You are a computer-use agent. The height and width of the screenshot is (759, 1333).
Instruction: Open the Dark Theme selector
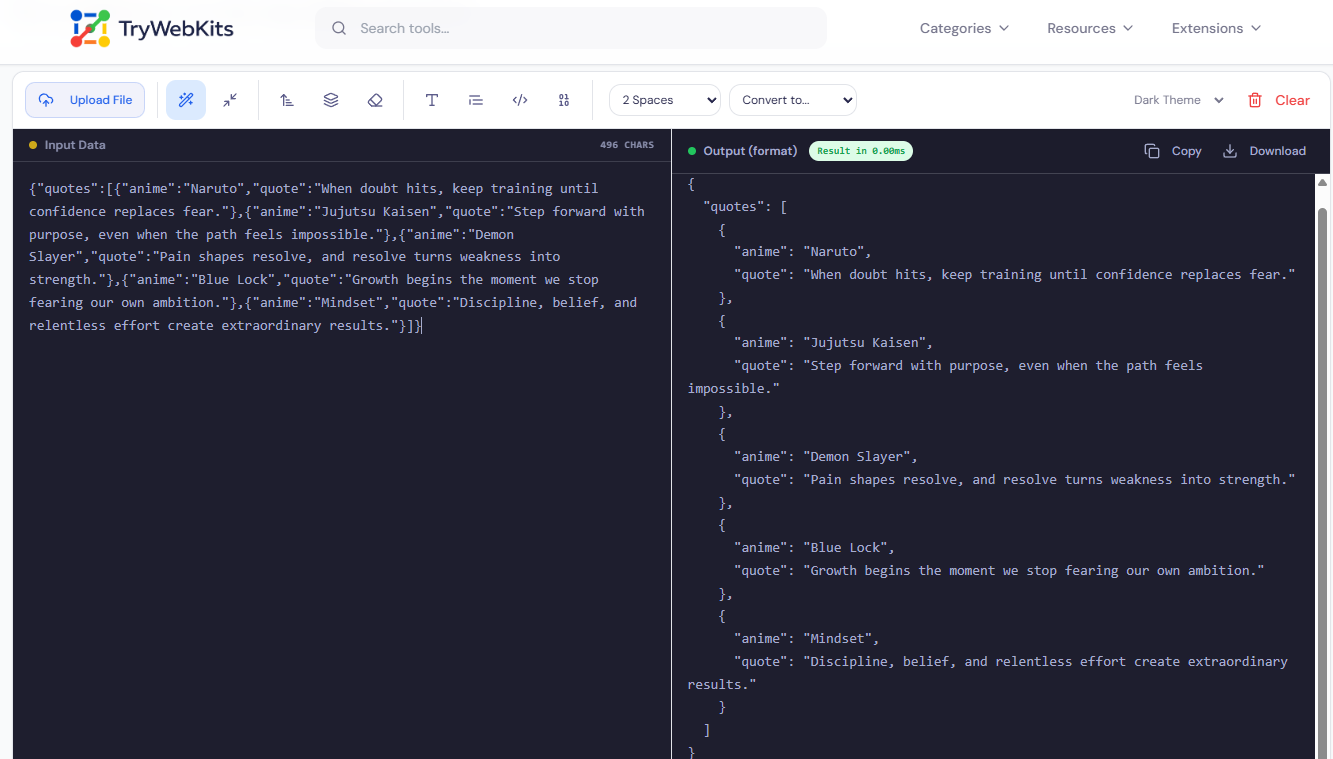[1178, 99]
